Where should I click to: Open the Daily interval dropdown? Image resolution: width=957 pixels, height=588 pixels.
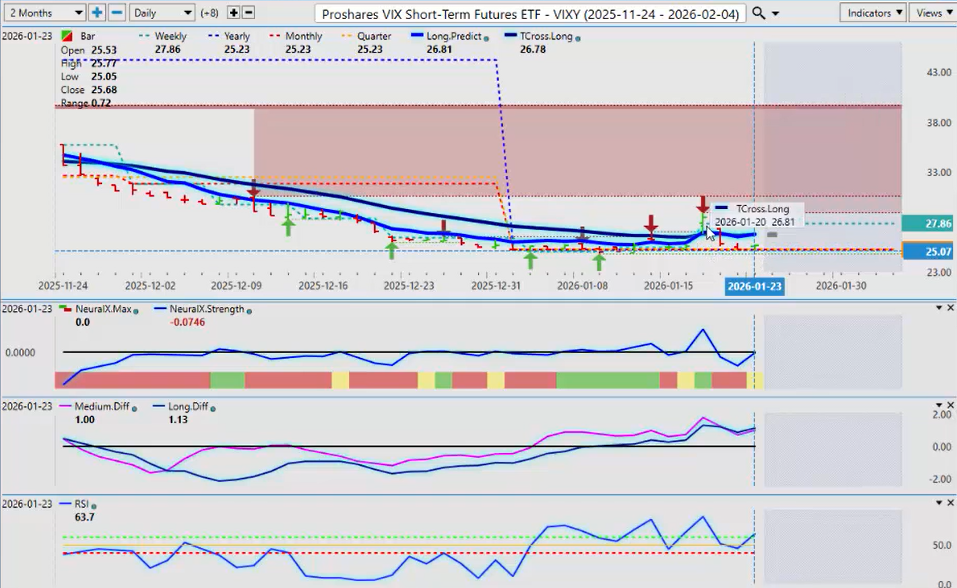160,13
